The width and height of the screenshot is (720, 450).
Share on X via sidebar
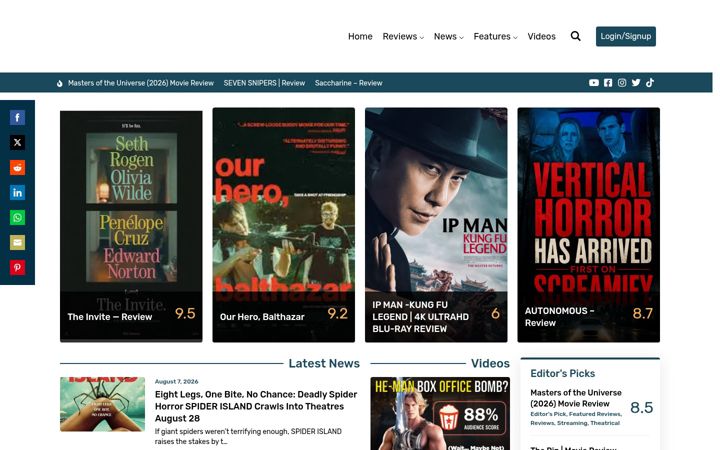pos(17,142)
